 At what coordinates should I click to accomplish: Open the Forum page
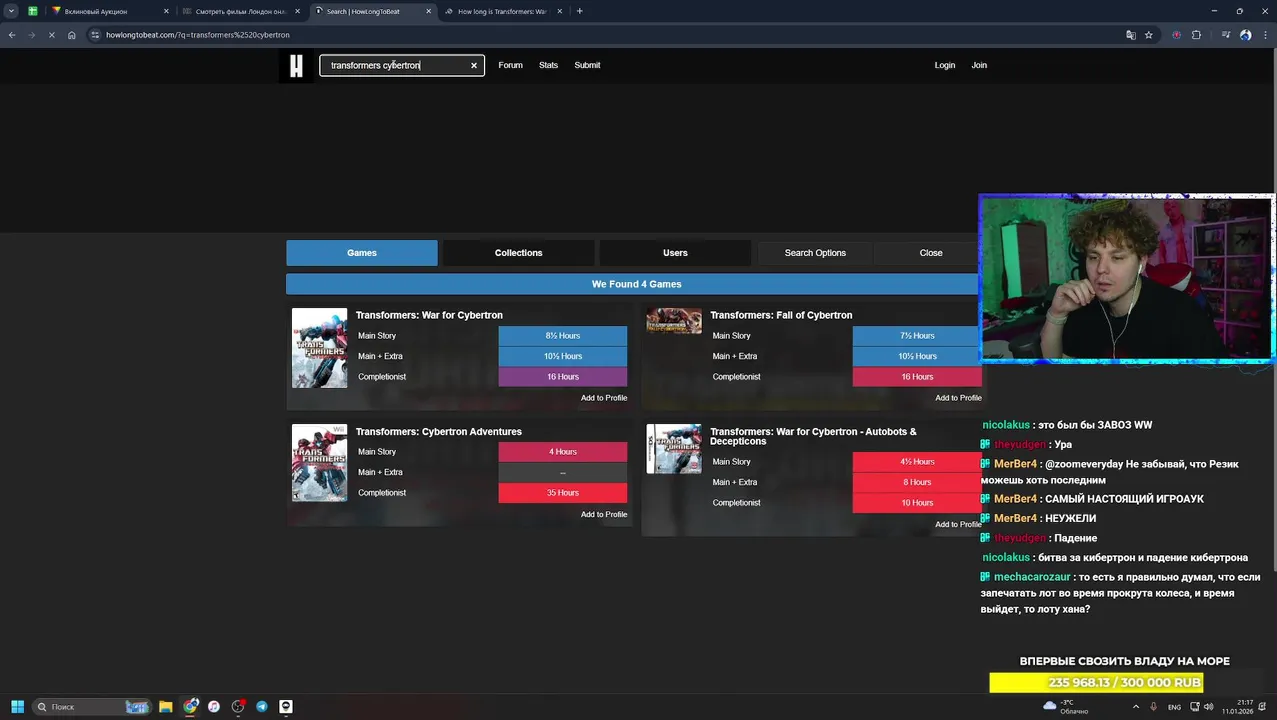(510, 65)
